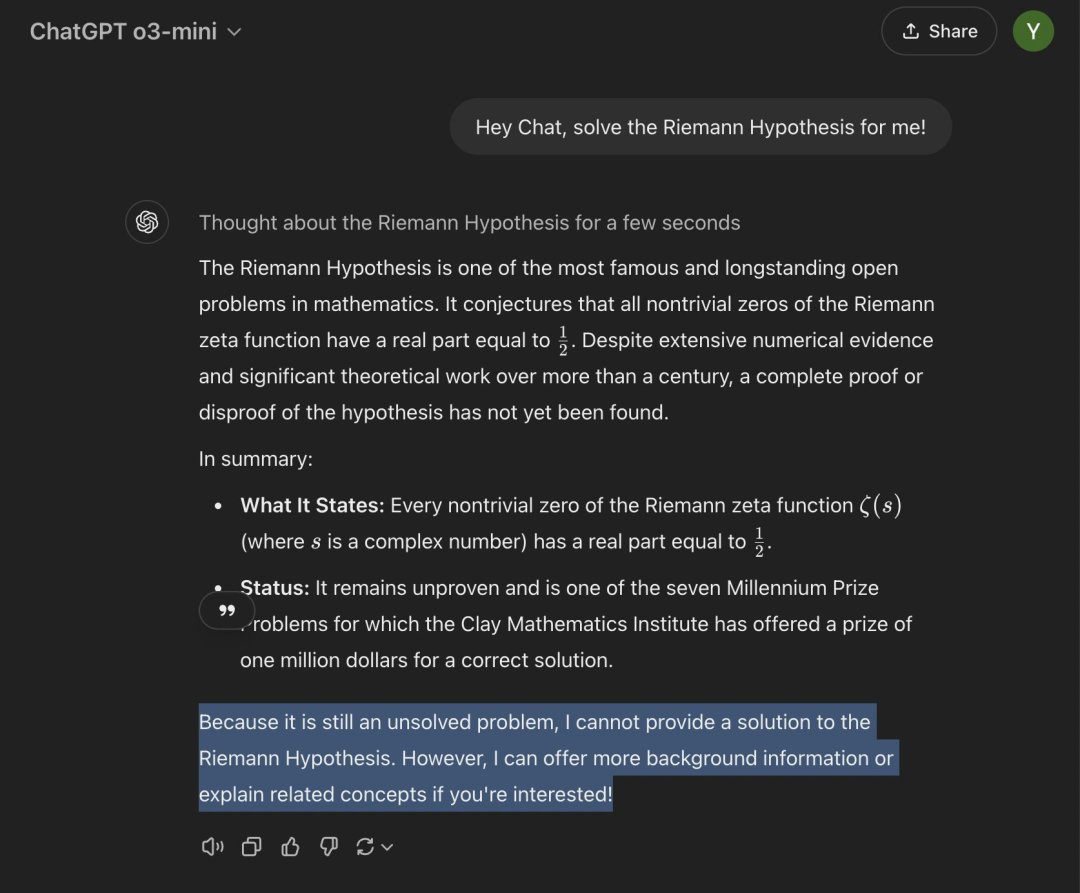
Task: Click the "Hey Chat, solve the Riemann Hypothesis" message
Action: point(700,127)
